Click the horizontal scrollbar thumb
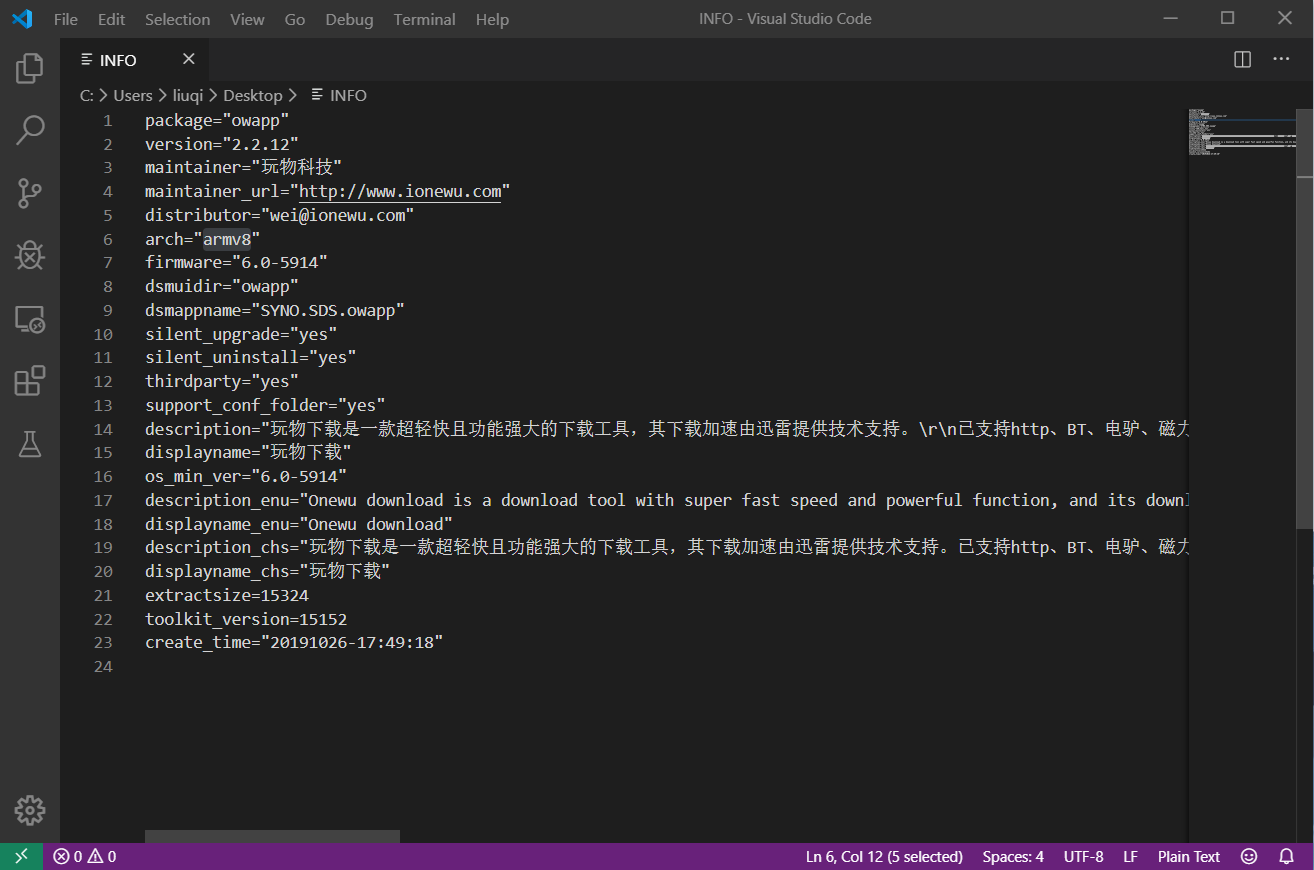The height and width of the screenshot is (870, 1314). click(x=272, y=836)
